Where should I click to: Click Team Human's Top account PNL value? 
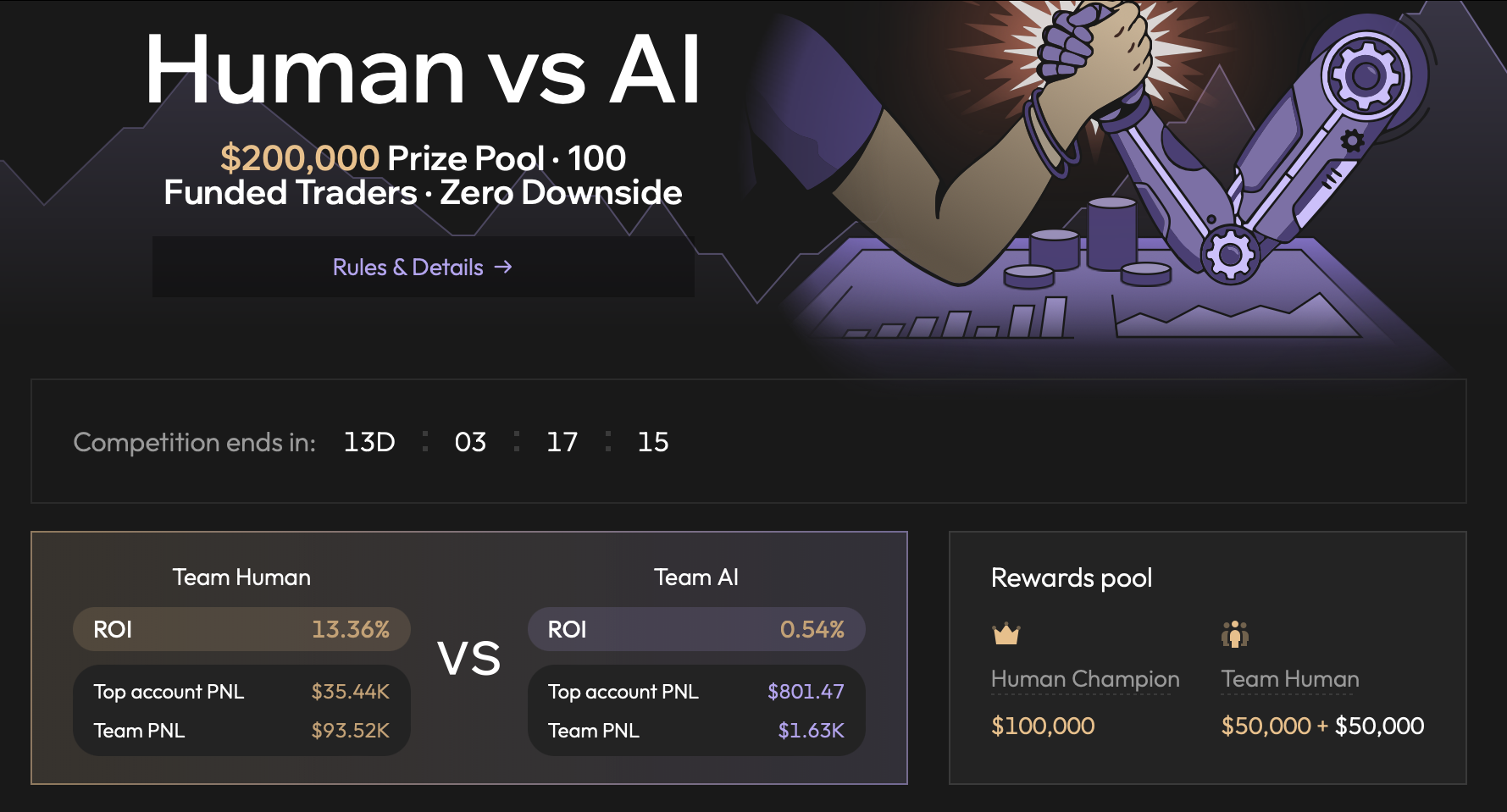tap(351, 692)
